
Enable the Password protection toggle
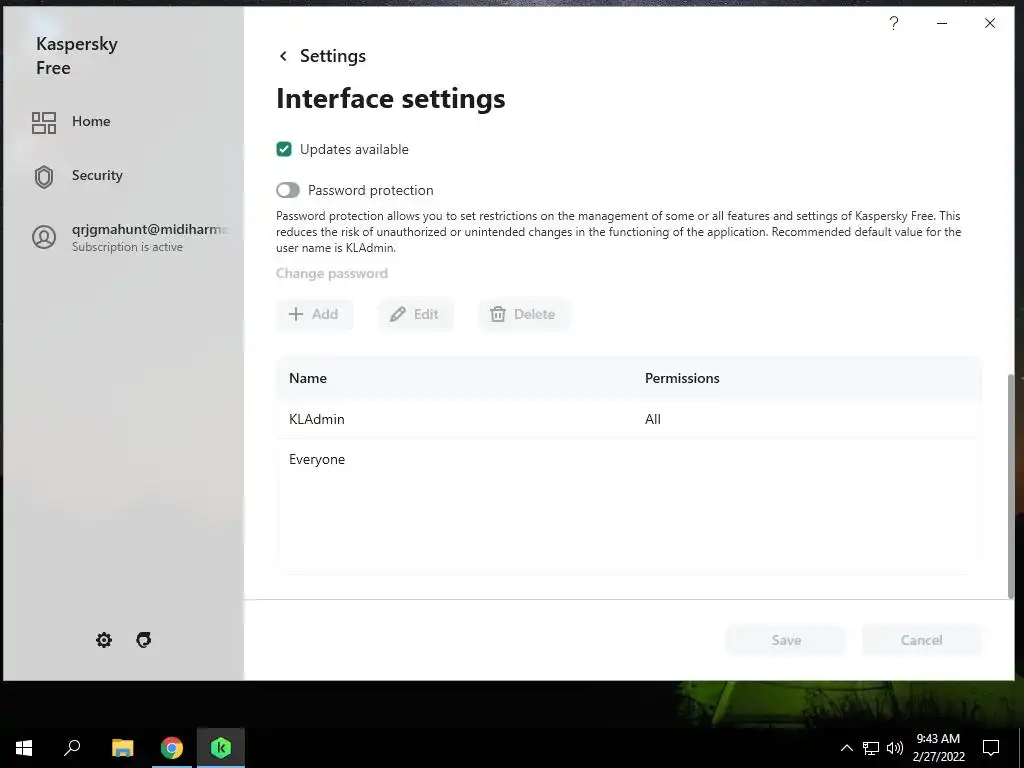(288, 190)
